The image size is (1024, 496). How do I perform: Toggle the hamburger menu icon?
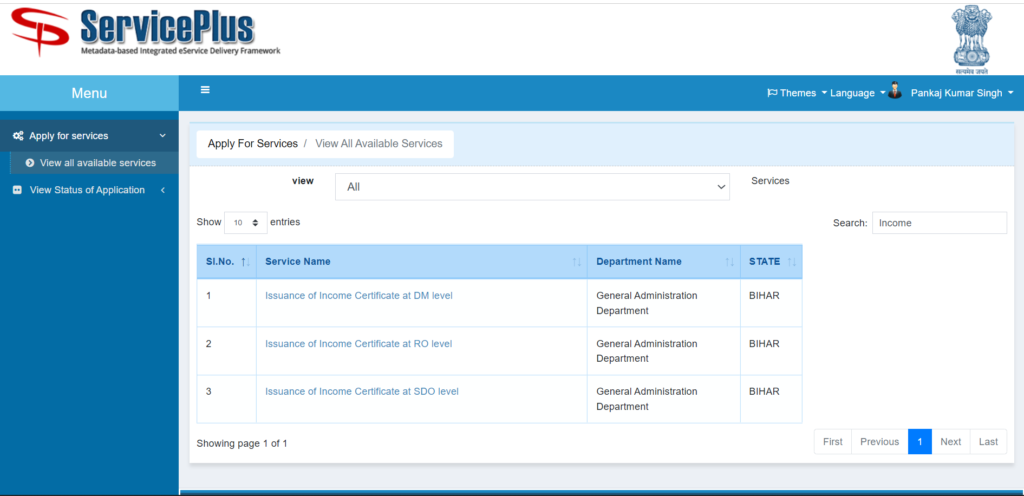[205, 90]
